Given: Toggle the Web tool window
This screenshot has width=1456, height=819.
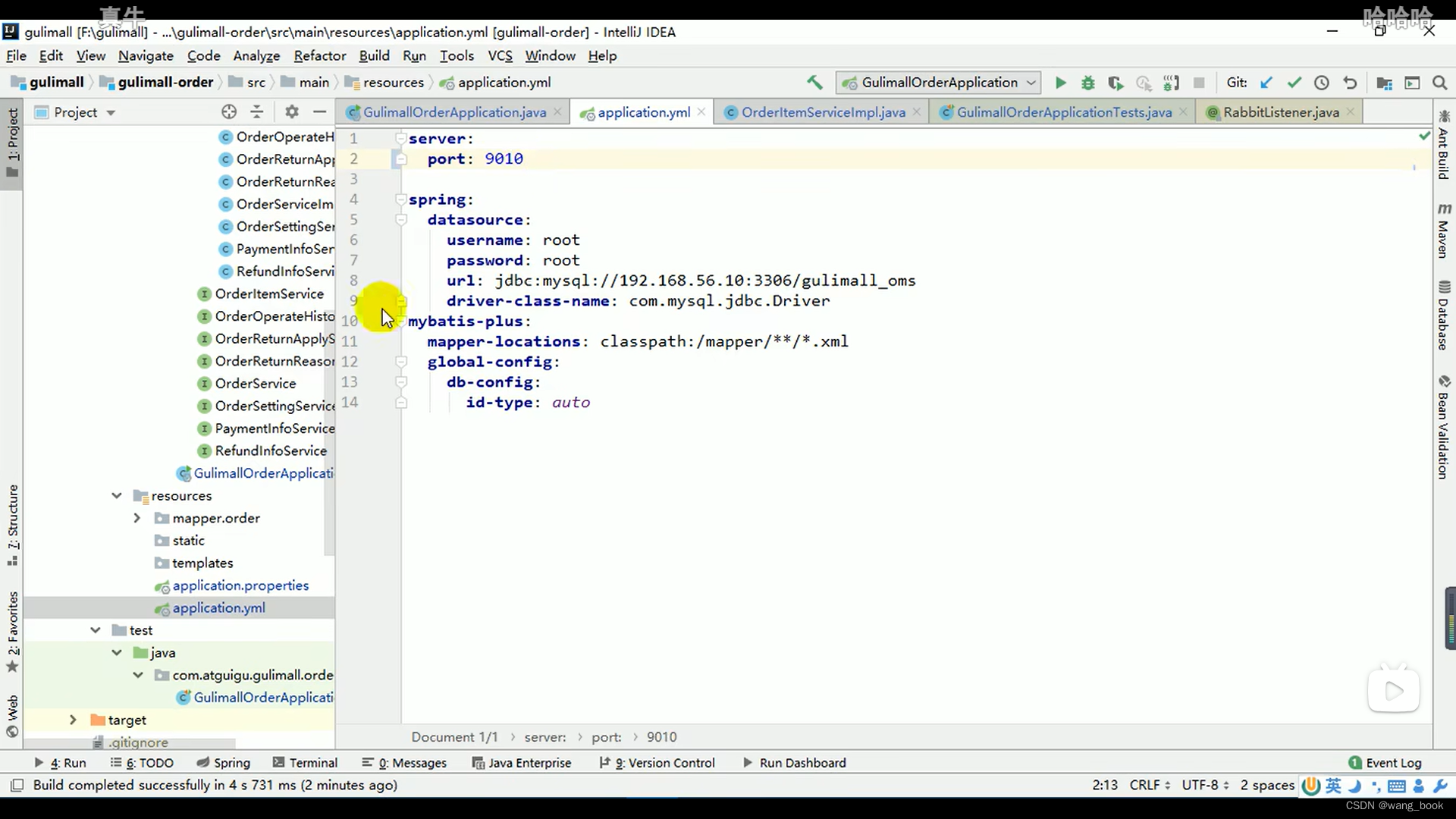Looking at the screenshot, I should 12,716.
